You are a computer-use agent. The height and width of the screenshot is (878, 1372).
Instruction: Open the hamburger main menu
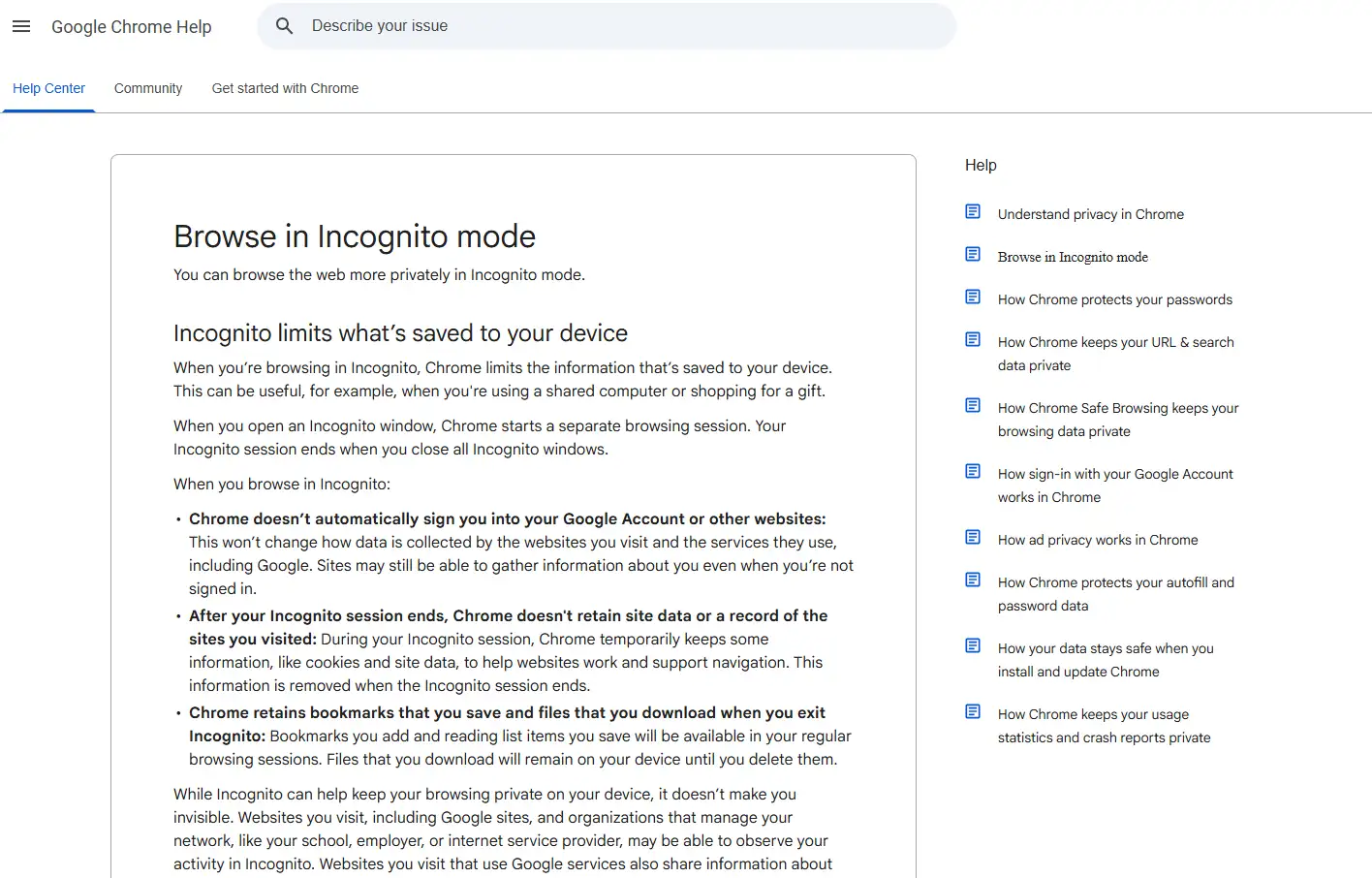[21, 26]
